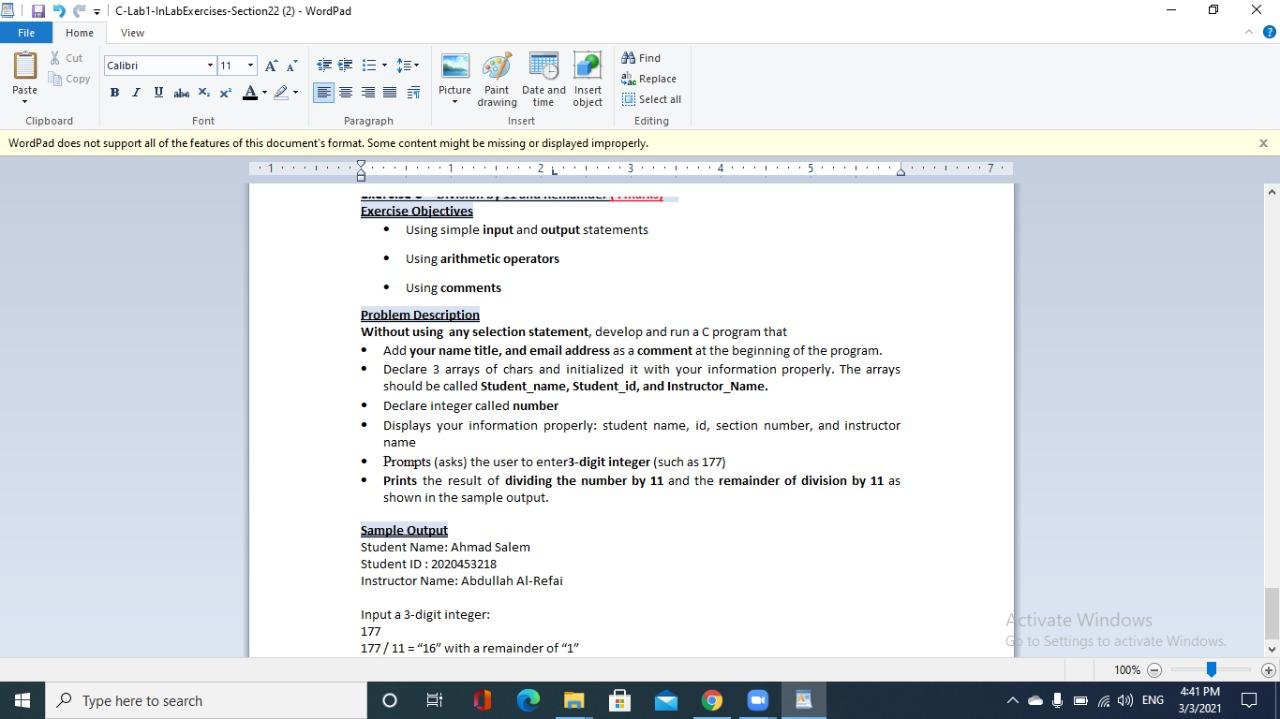Screen dimensions: 1280x719
Task: Open the File menu
Action: click(26, 32)
